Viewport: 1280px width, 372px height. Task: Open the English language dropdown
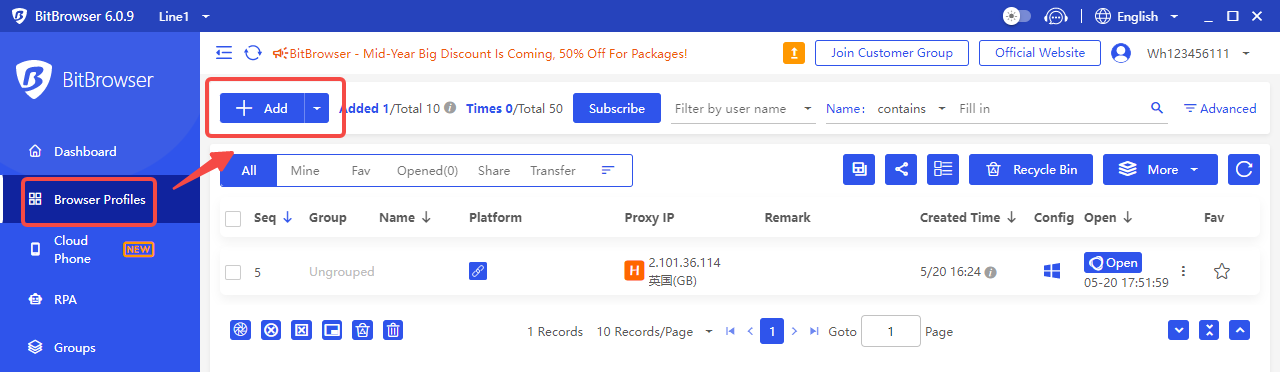coord(1137,16)
